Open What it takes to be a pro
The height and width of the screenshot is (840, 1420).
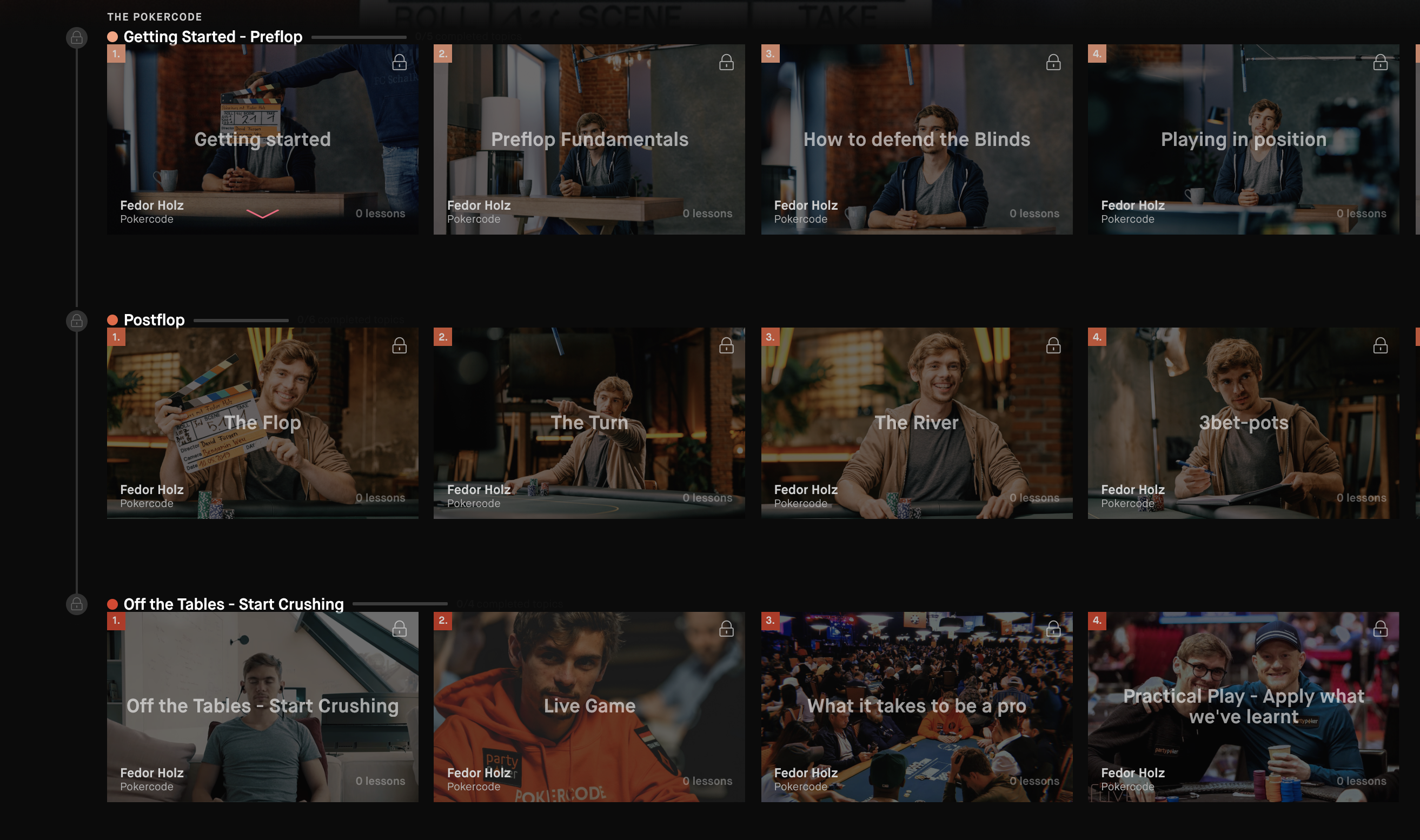click(x=916, y=706)
